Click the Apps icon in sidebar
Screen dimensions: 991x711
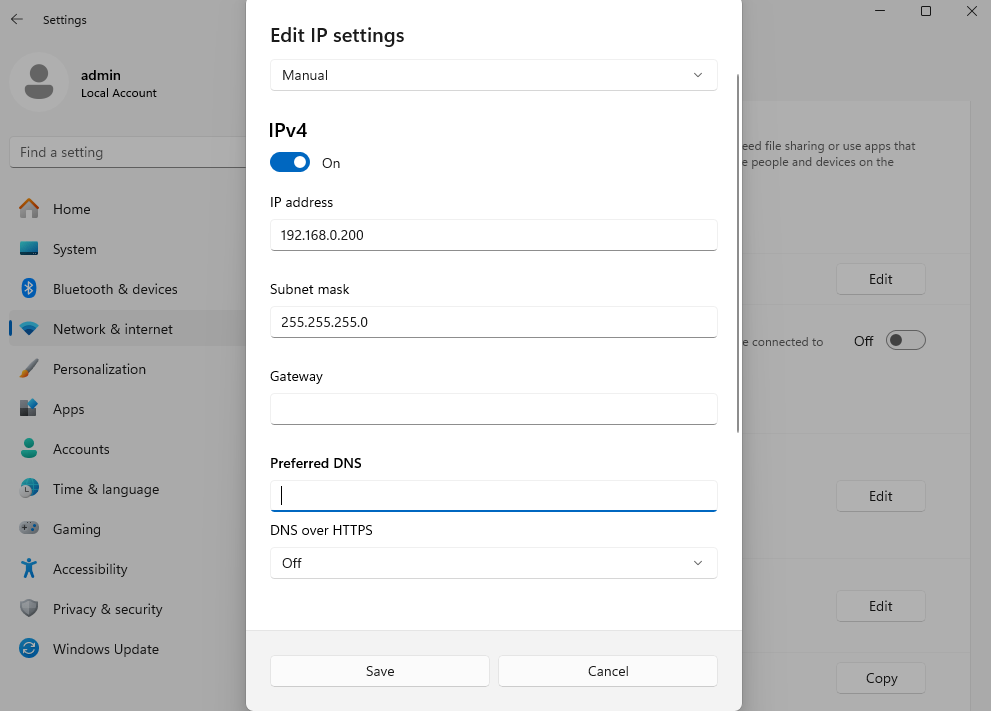pos(29,408)
